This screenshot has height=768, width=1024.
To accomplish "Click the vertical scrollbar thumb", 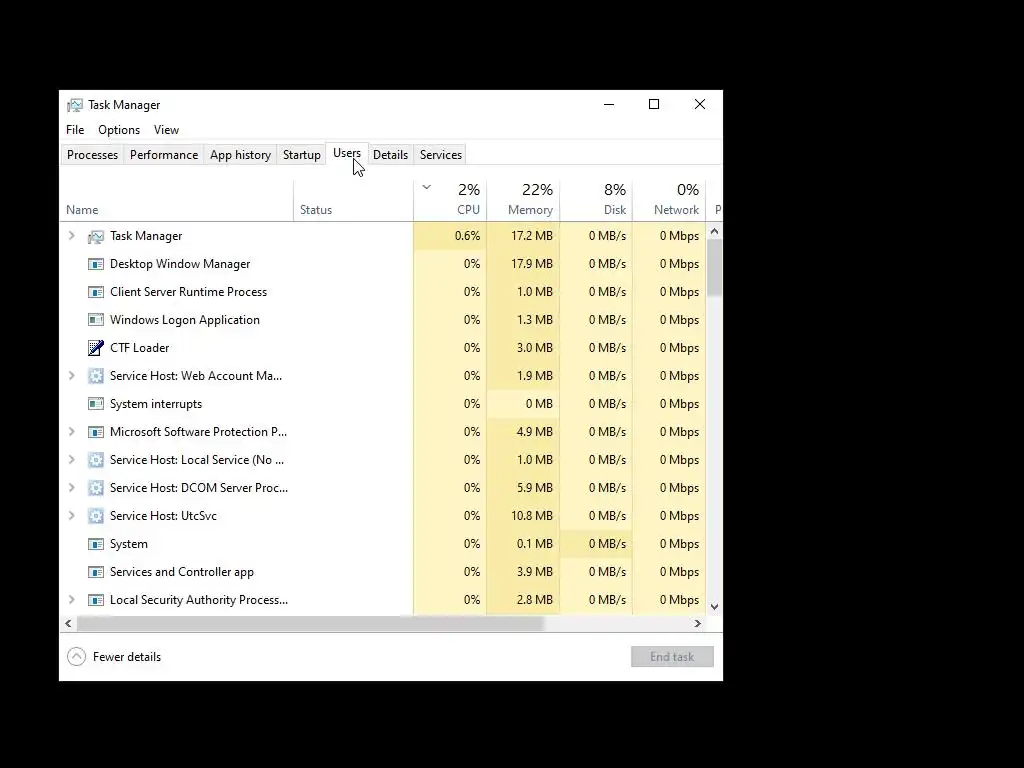I will pyautogui.click(x=714, y=268).
